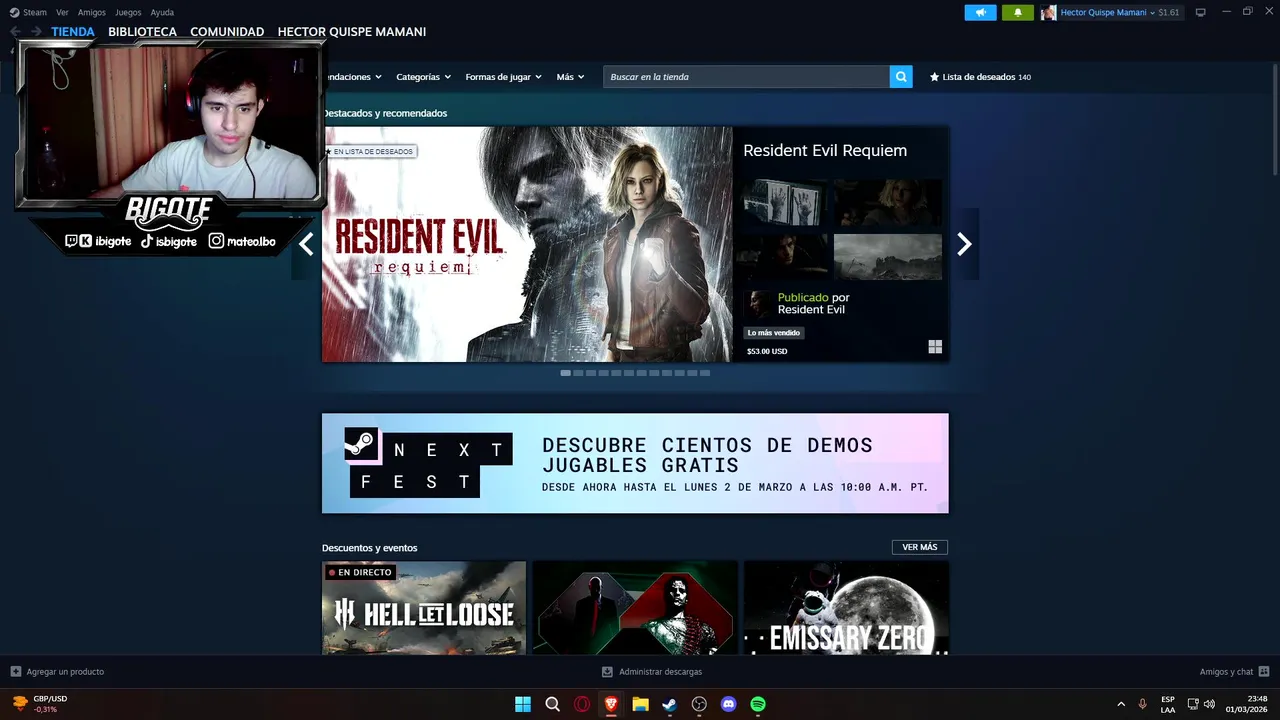Show next featured game with right arrow
The width and height of the screenshot is (1280, 720).
[964, 244]
